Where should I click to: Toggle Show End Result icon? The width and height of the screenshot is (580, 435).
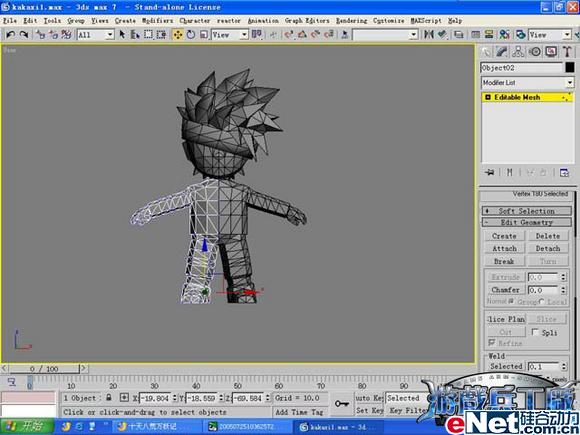tap(510, 172)
